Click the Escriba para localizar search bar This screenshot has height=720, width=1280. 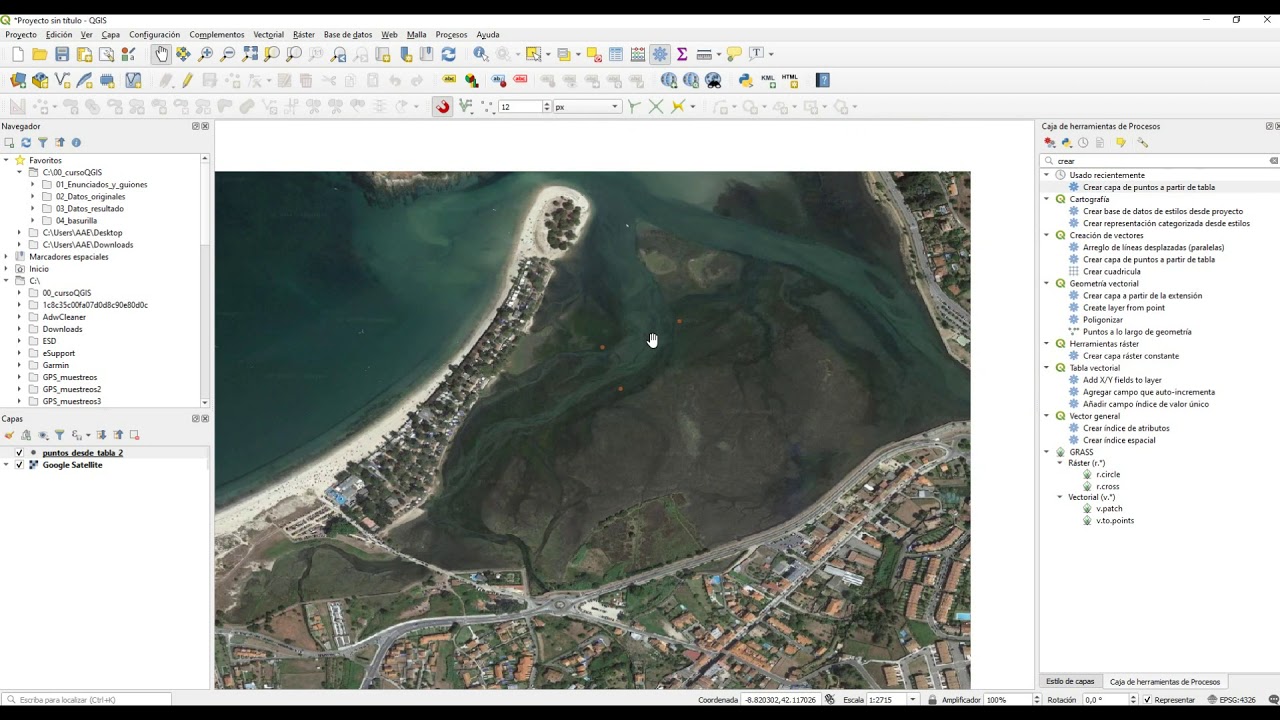[87, 700]
